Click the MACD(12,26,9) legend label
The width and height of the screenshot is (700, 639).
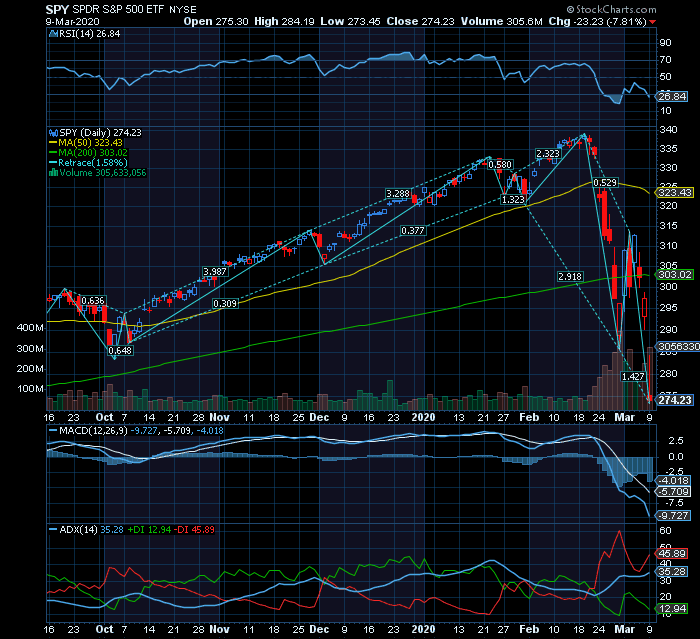click(93, 431)
